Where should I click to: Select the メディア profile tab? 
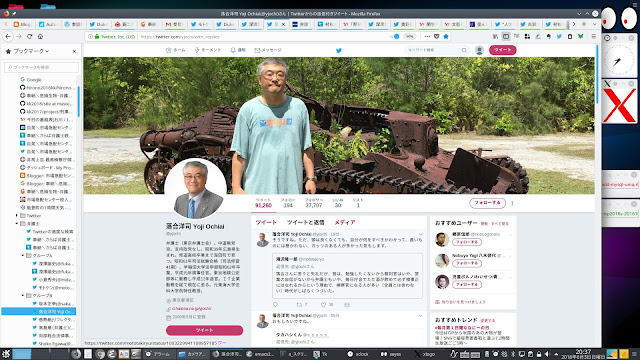345,222
